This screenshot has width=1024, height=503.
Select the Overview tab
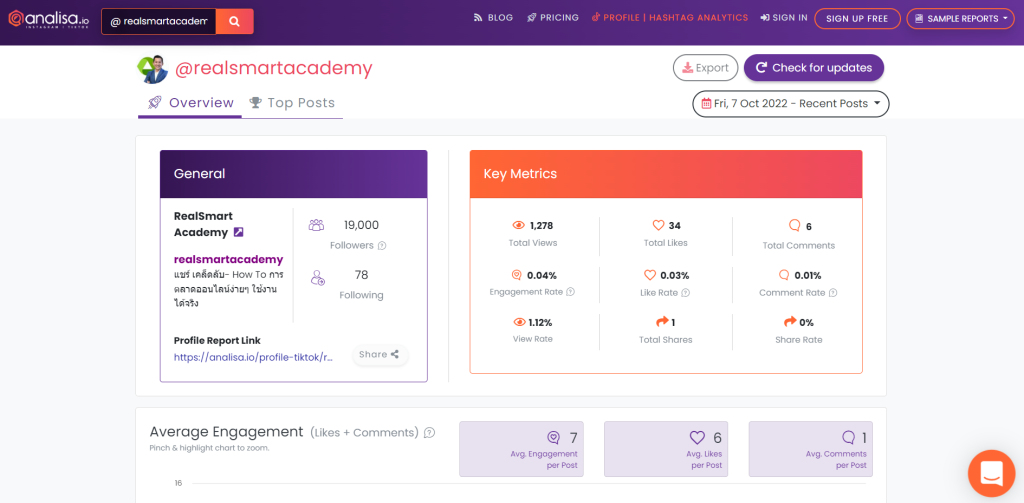pyautogui.click(x=190, y=103)
